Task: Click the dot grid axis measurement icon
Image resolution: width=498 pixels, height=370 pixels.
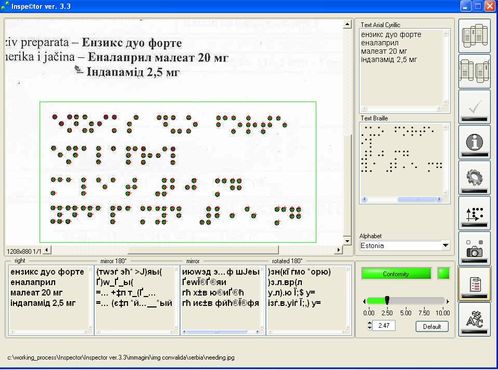Action: [x=474, y=213]
